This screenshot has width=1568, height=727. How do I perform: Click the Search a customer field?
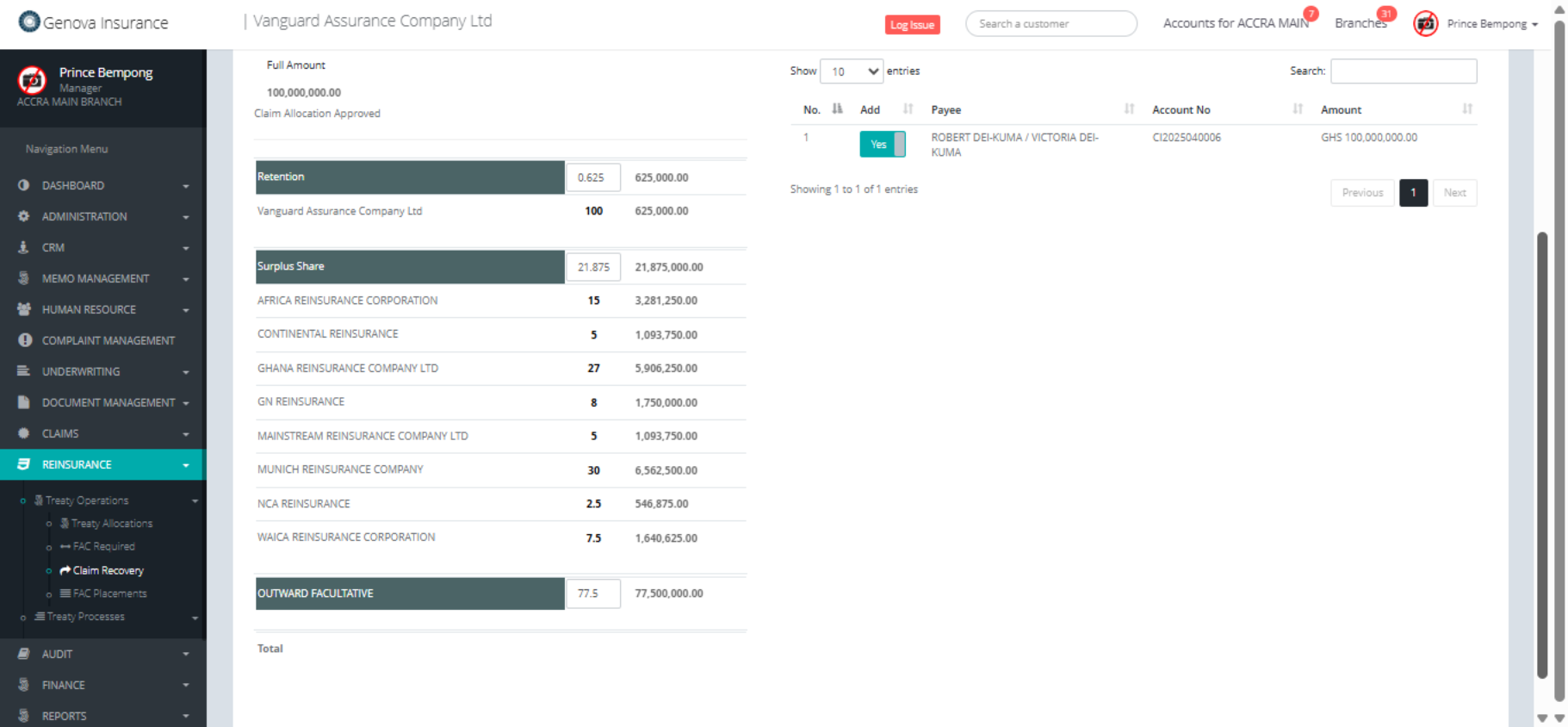click(x=1050, y=24)
